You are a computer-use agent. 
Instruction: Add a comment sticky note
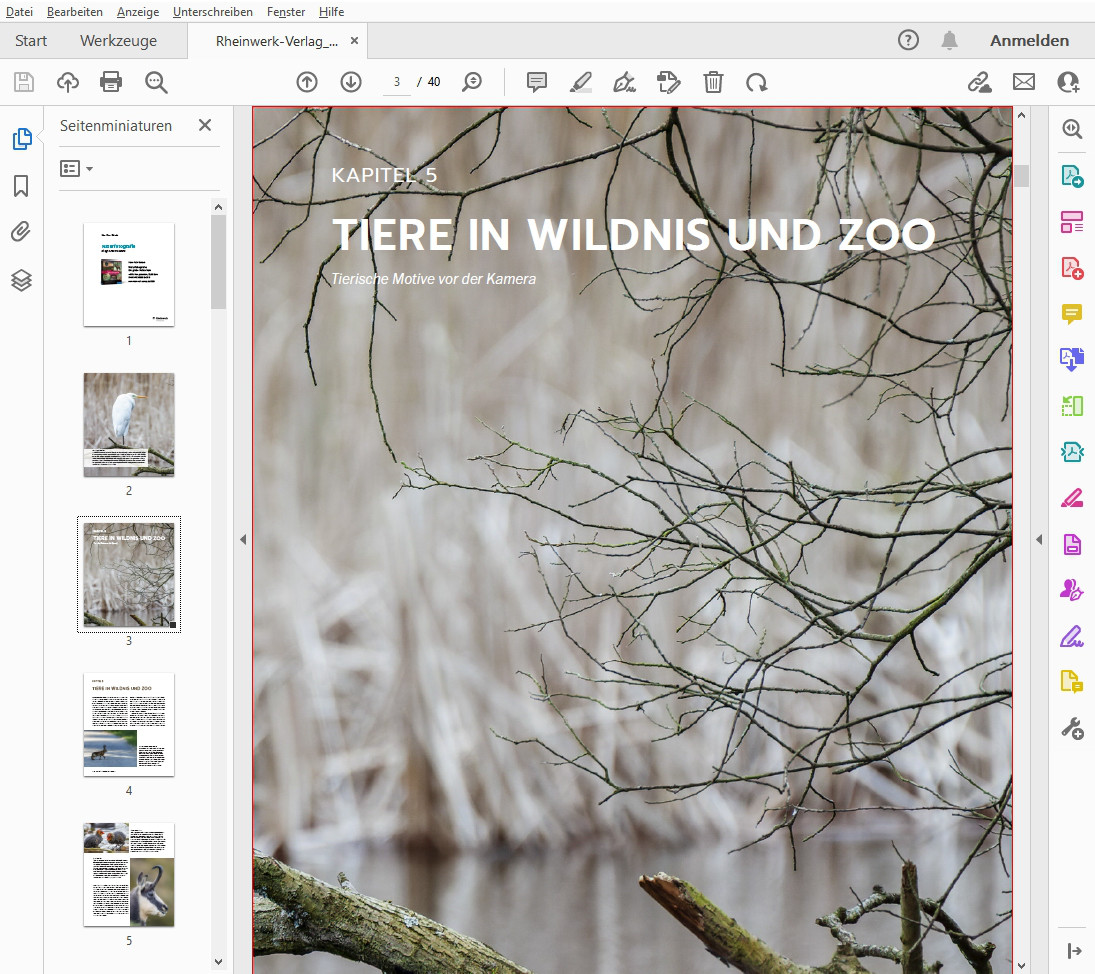[537, 82]
